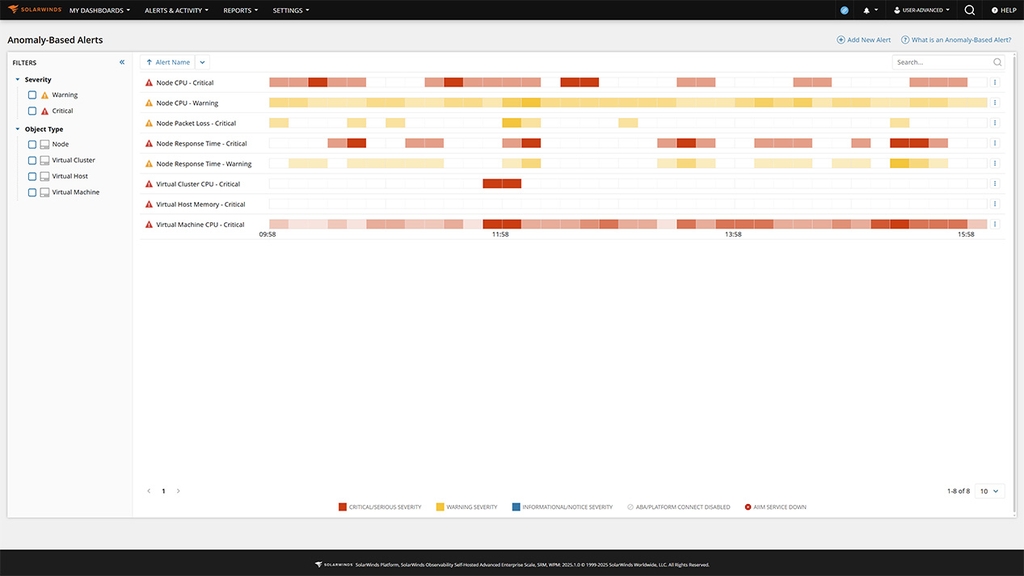This screenshot has width=1024, height=576.
Task: Open the SETTINGS menu
Action: coord(290,9)
